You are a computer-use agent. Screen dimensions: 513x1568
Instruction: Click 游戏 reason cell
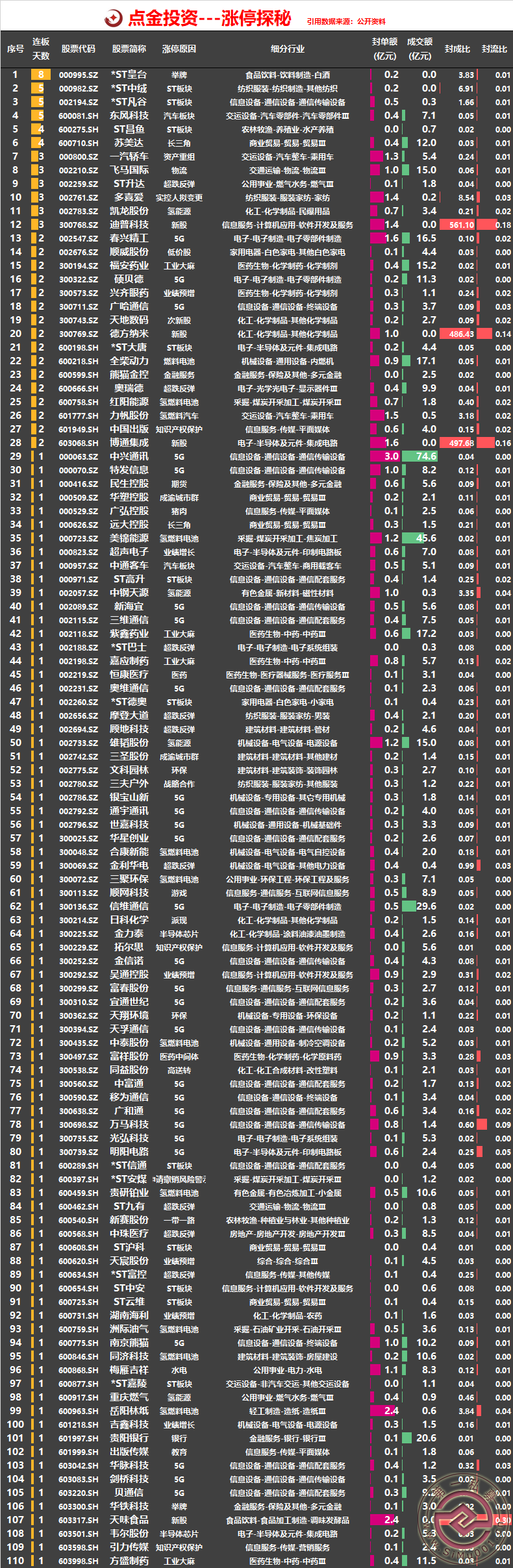[x=179, y=893]
